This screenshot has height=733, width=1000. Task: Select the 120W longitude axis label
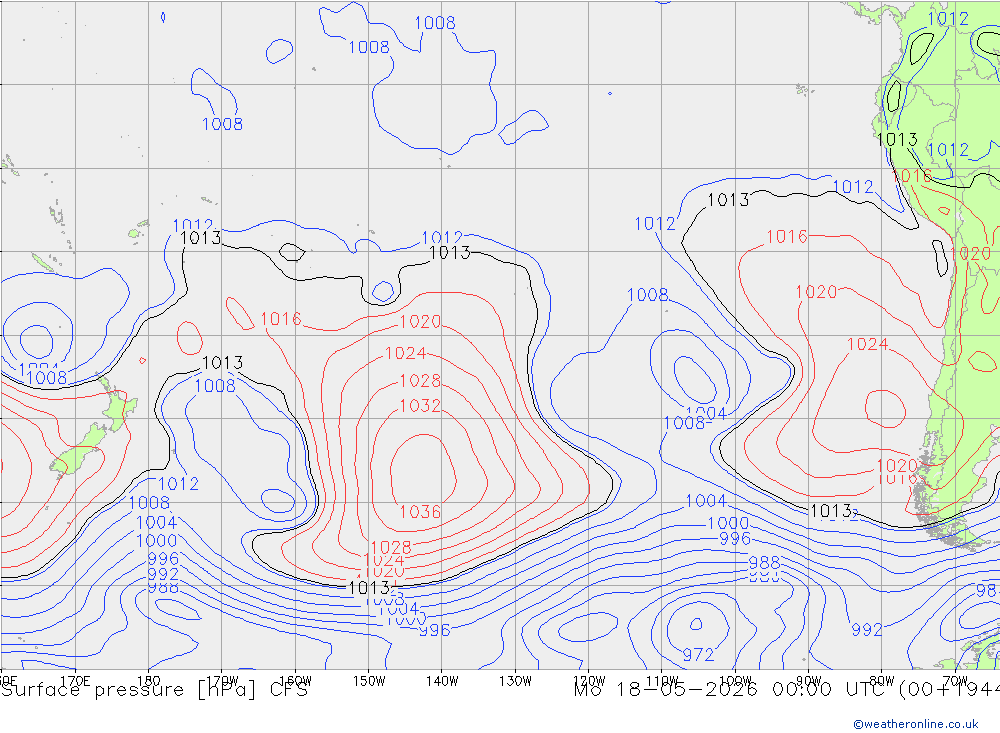tap(589, 681)
